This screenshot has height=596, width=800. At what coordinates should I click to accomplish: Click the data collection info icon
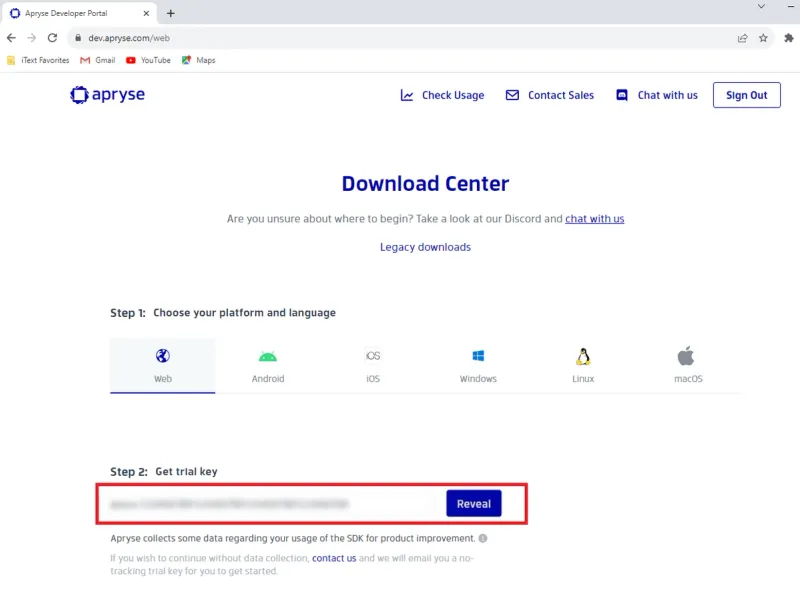[483, 538]
